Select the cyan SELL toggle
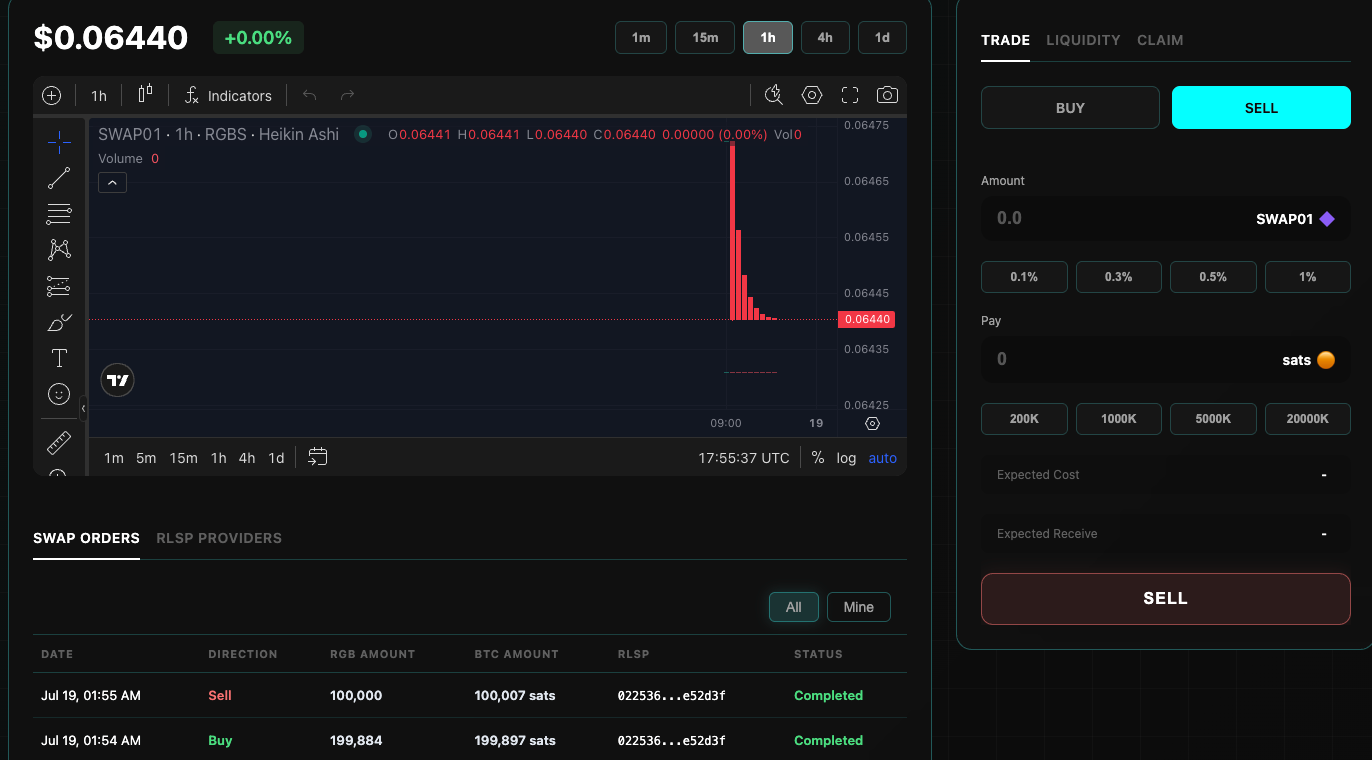The image size is (1372, 760). 1261,108
